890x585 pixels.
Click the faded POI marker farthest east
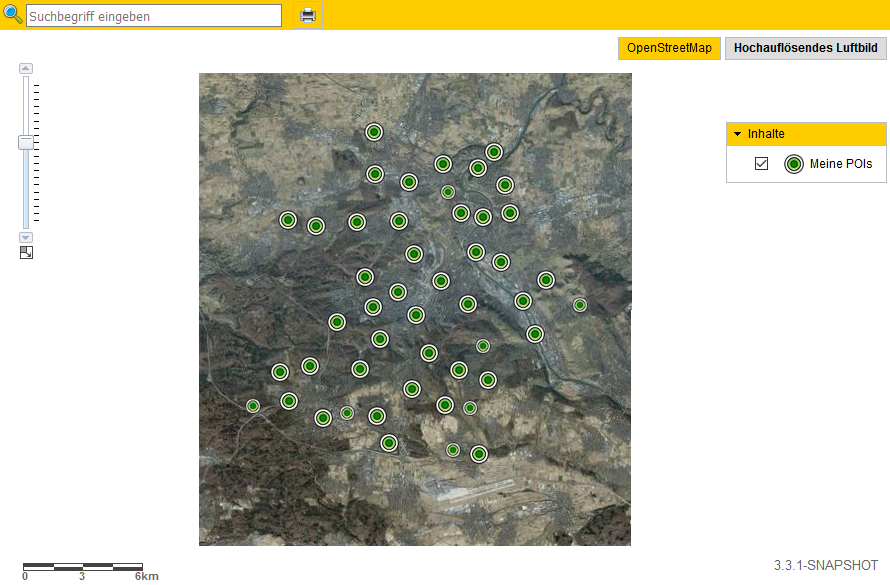pos(580,305)
